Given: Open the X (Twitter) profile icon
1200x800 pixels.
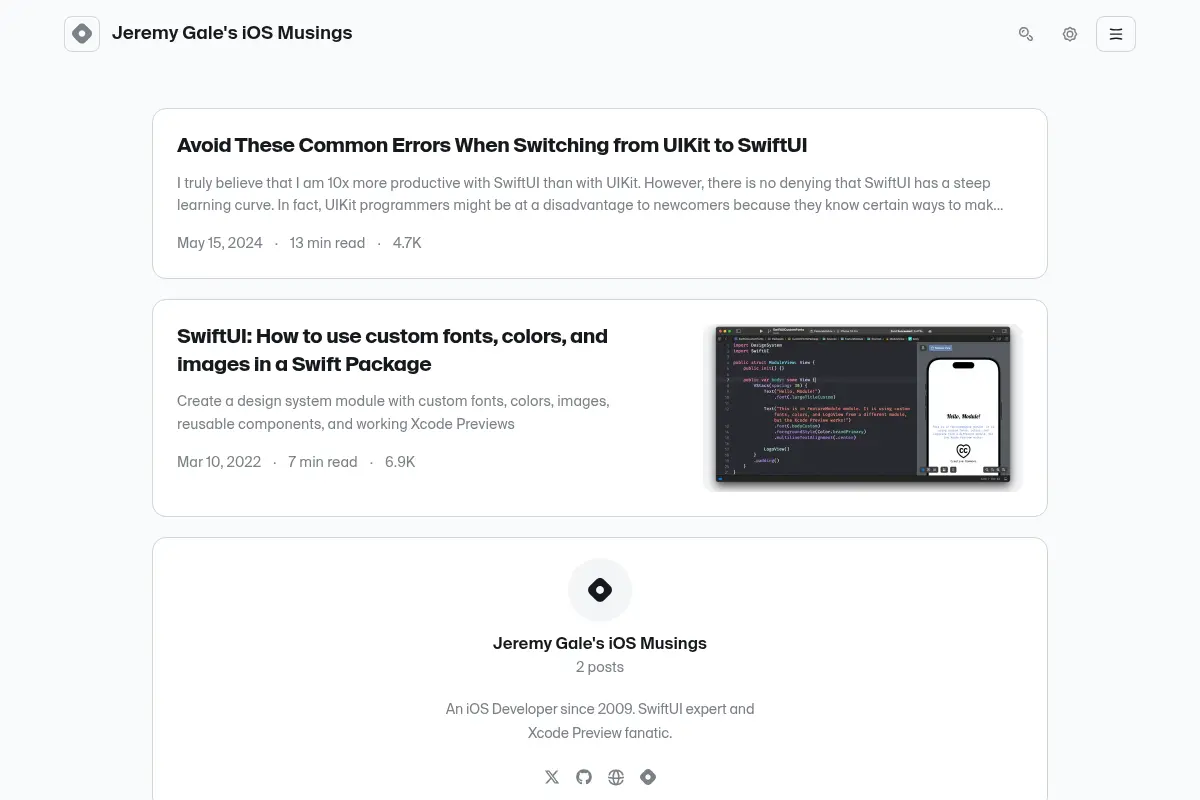Looking at the screenshot, I should [552, 777].
